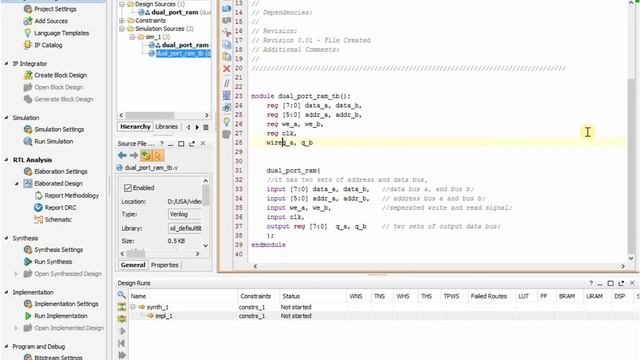Image resolution: width=640 pixels, height=360 pixels.
Task: Expand Open Synthesized Design
Action: coord(16,274)
